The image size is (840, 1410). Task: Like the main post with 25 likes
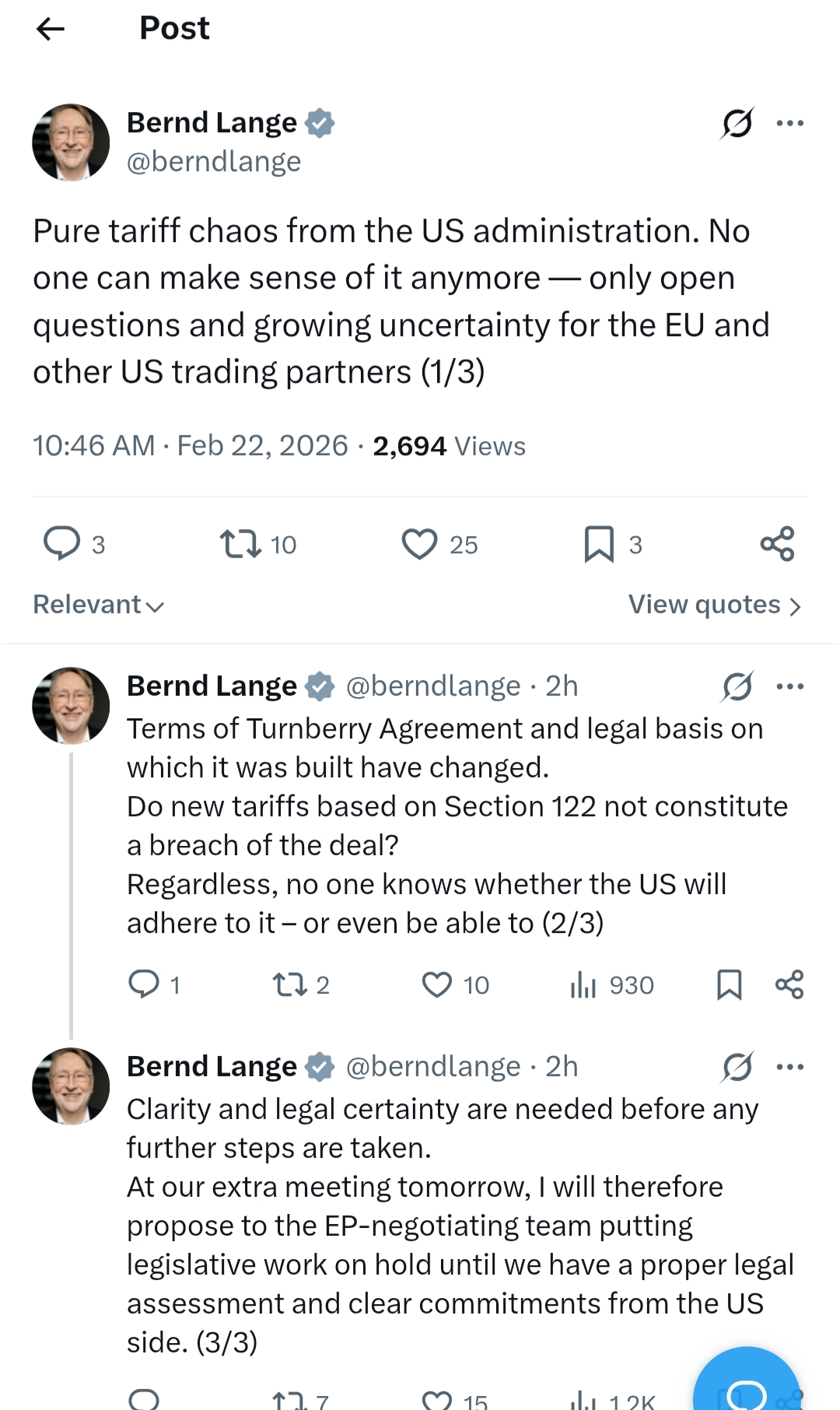tap(420, 544)
